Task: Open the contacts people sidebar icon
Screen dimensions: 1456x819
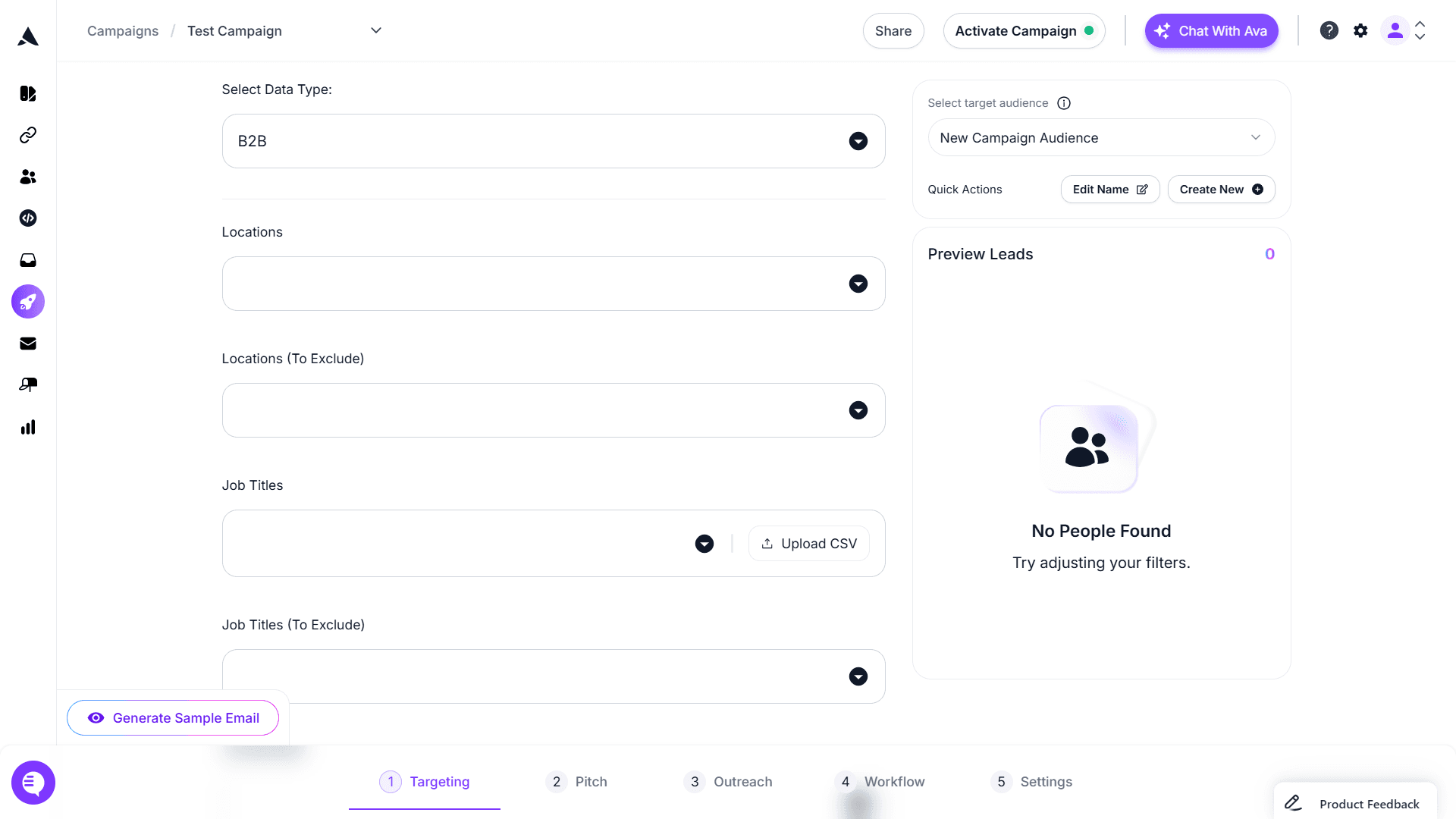Action: point(28,177)
